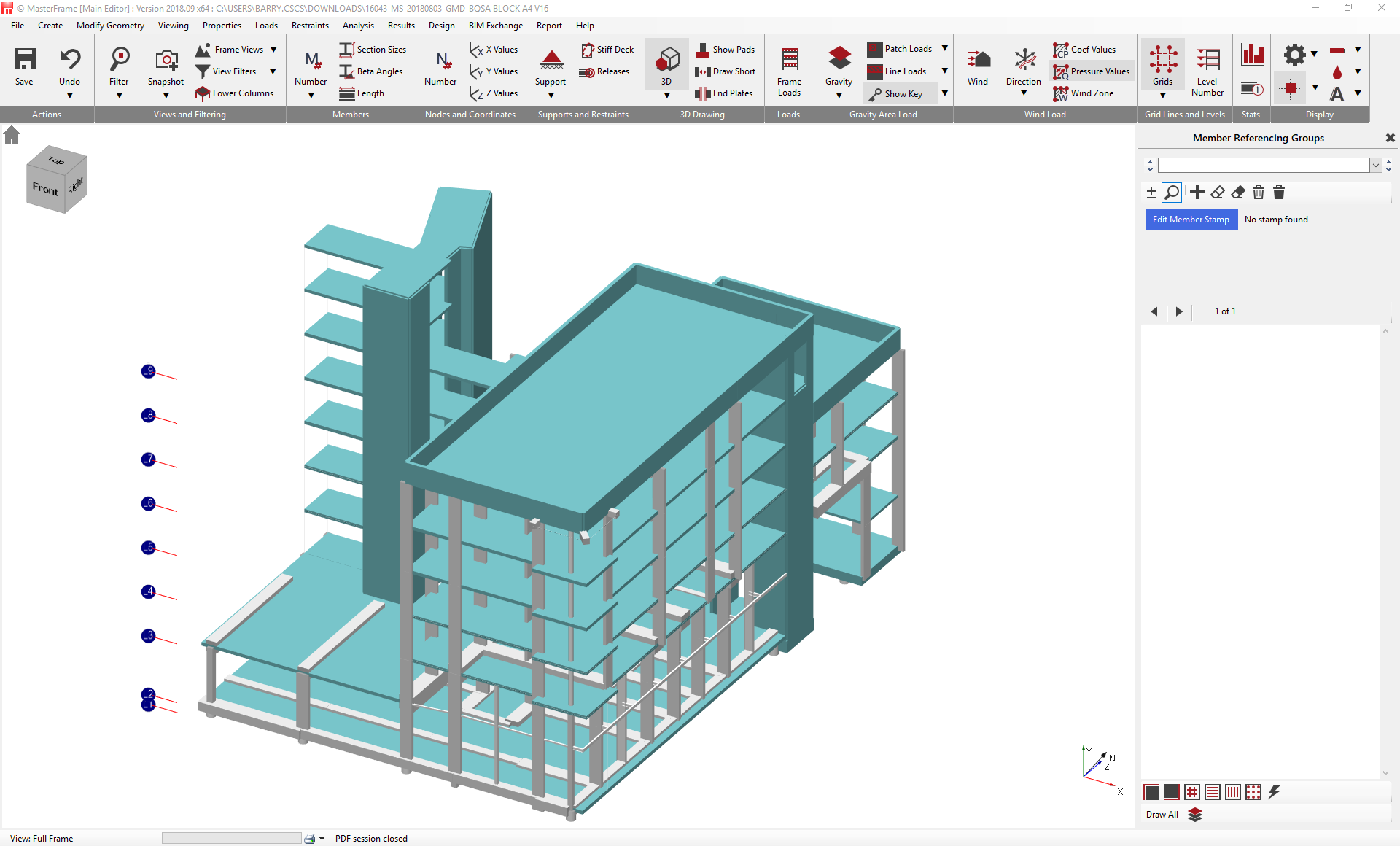Click the Gravity area load icon

coord(839,60)
